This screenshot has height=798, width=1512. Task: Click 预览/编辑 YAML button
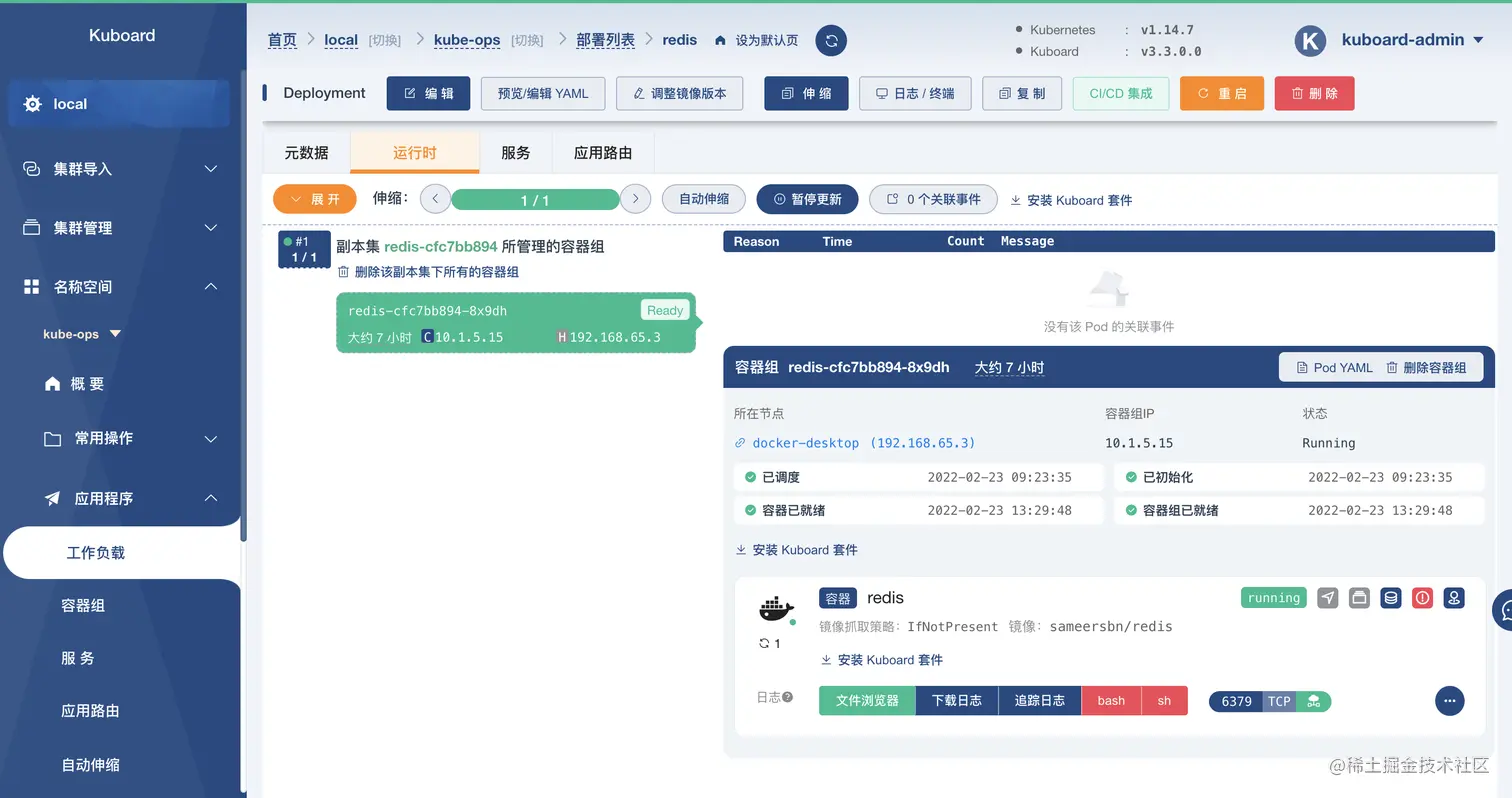pyautogui.click(x=543, y=93)
